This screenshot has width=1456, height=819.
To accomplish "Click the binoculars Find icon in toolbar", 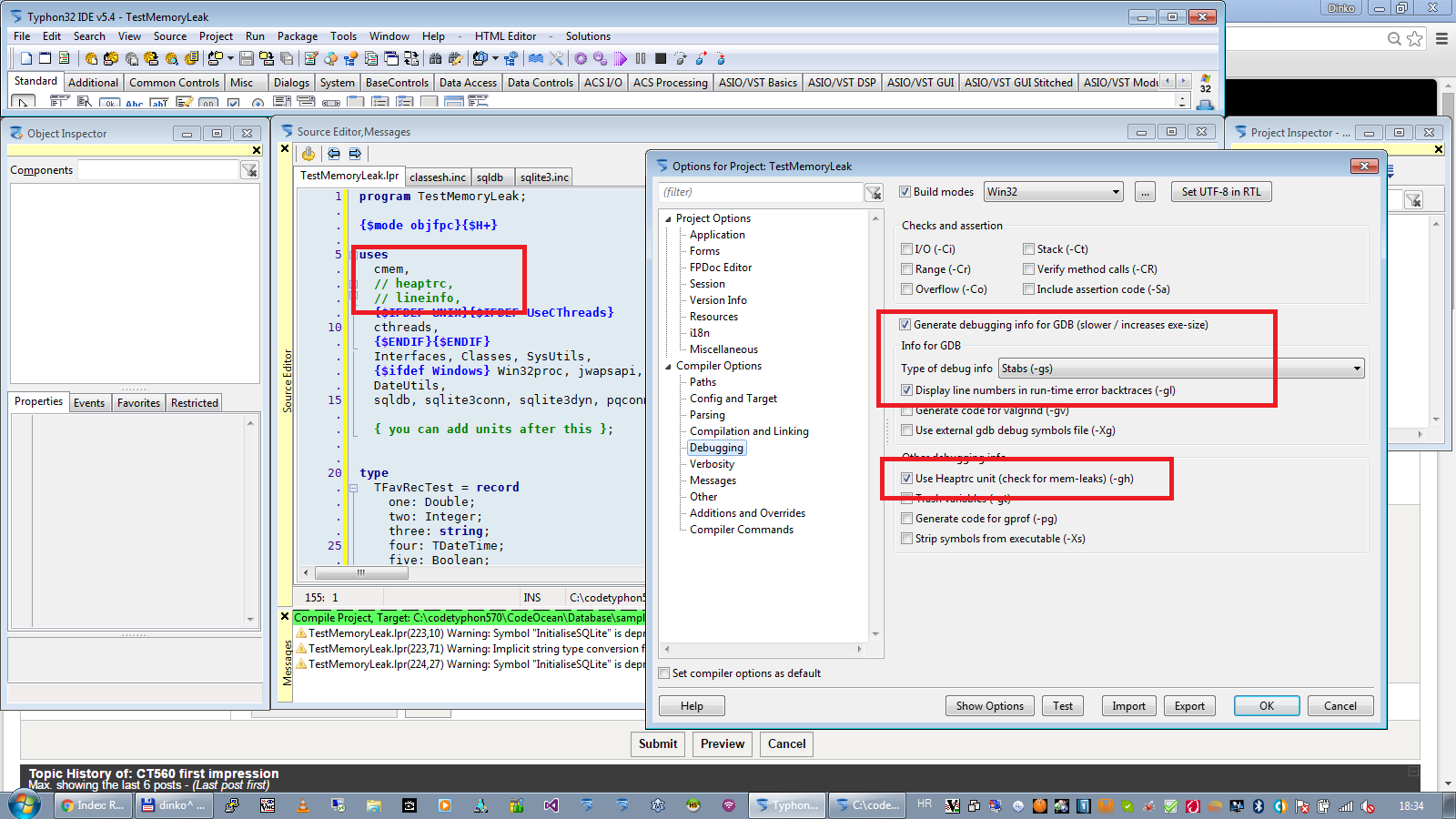I will (435, 58).
